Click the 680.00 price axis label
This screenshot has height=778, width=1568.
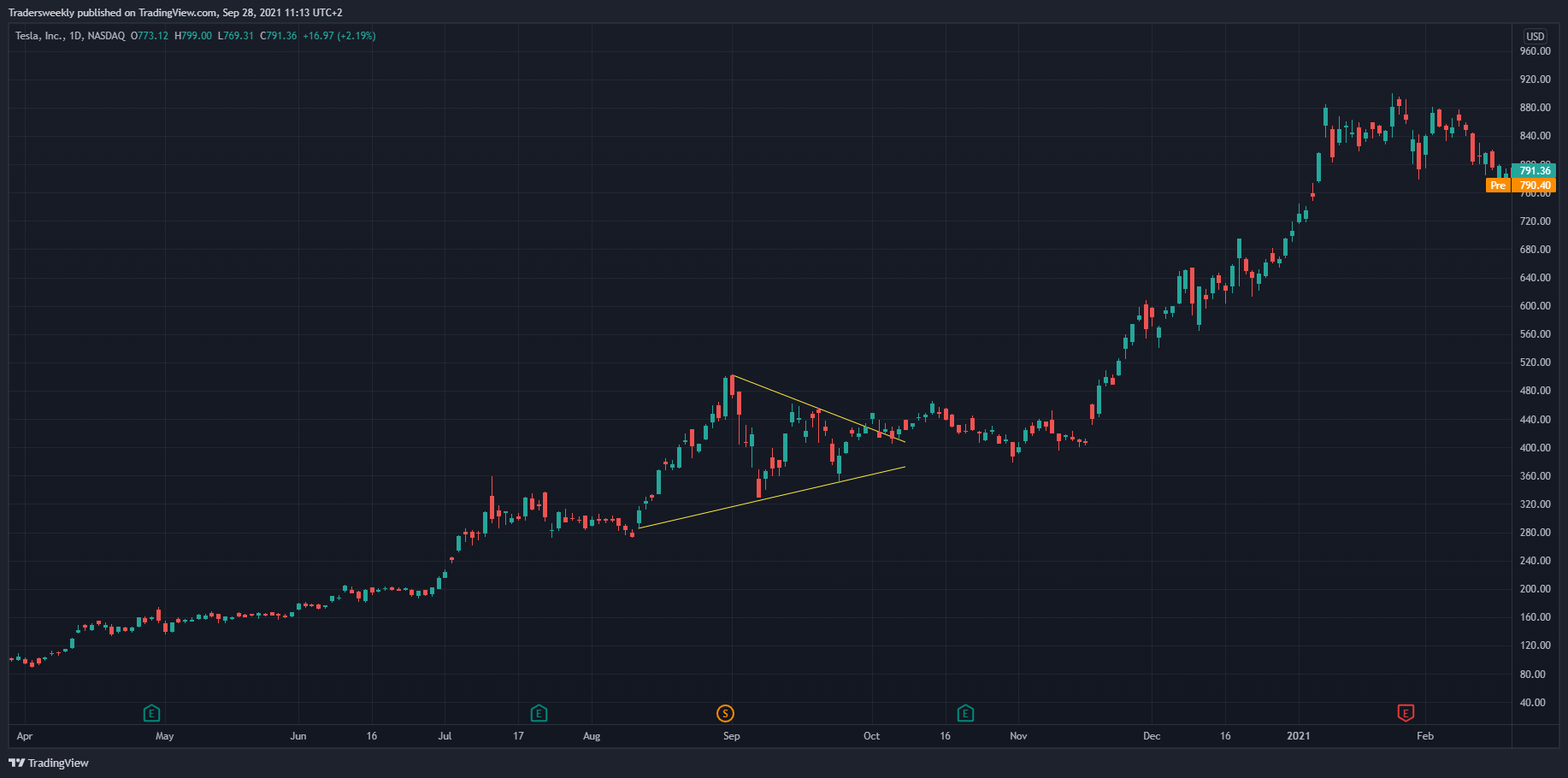pos(1535,250)
